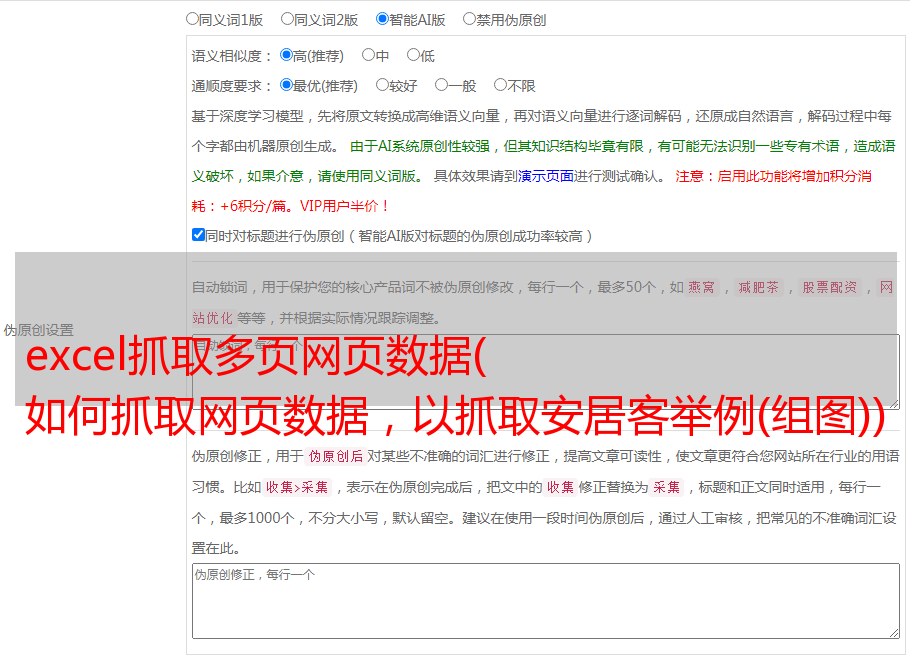Focus the 伪原创修正，每行一个 text area
Viewport: 911px width, 658px height.
click(x=546, y=601)
